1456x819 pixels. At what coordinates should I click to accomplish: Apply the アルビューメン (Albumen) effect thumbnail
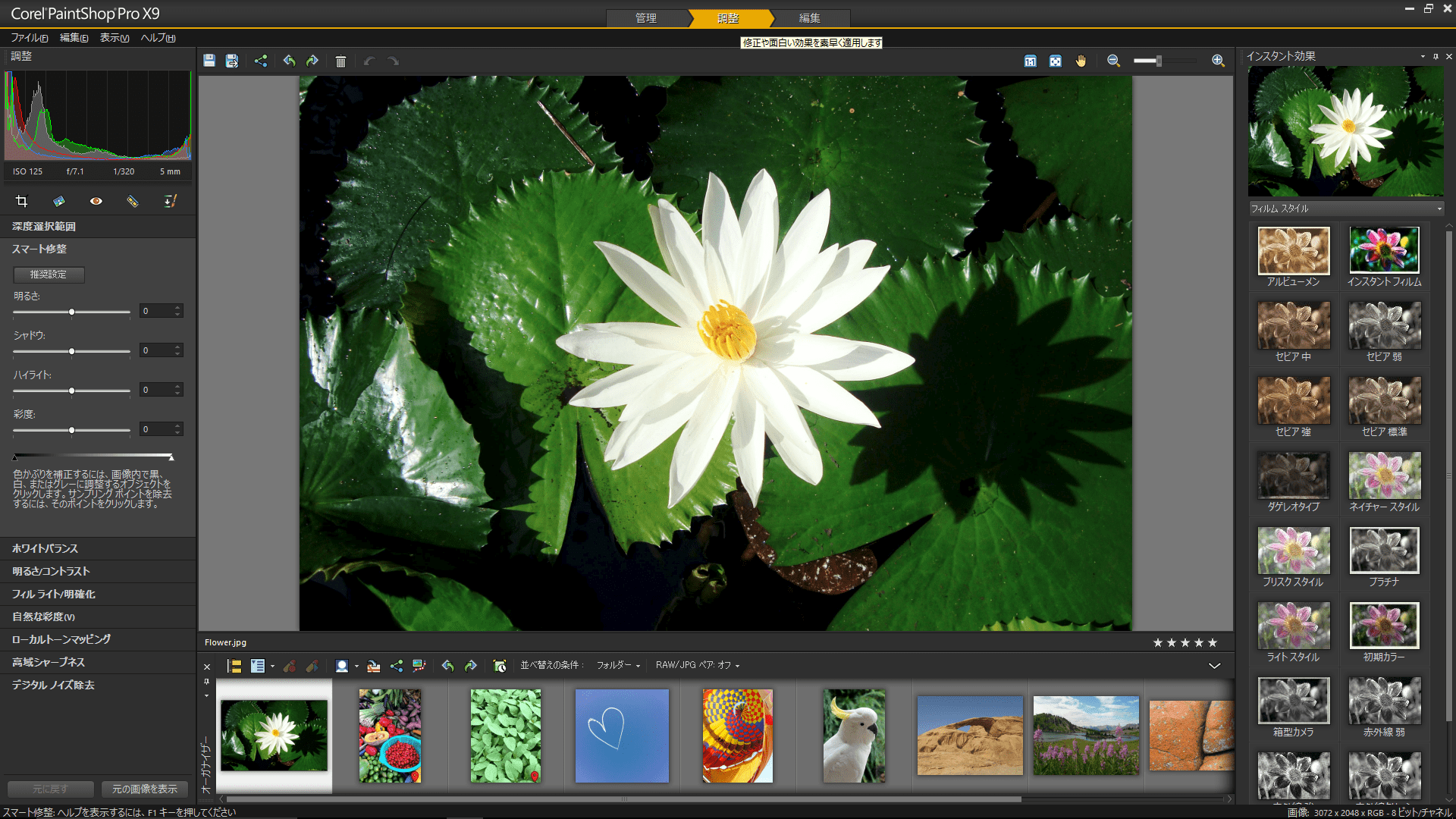(x=1294, y=251)
